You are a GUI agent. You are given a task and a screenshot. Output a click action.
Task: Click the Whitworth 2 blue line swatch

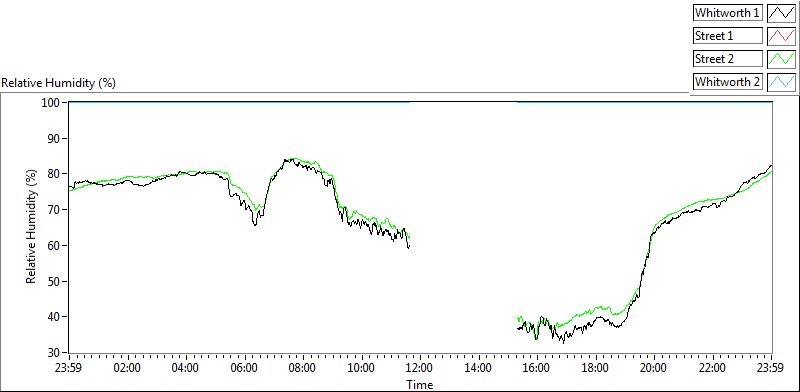tap(782, 82)
